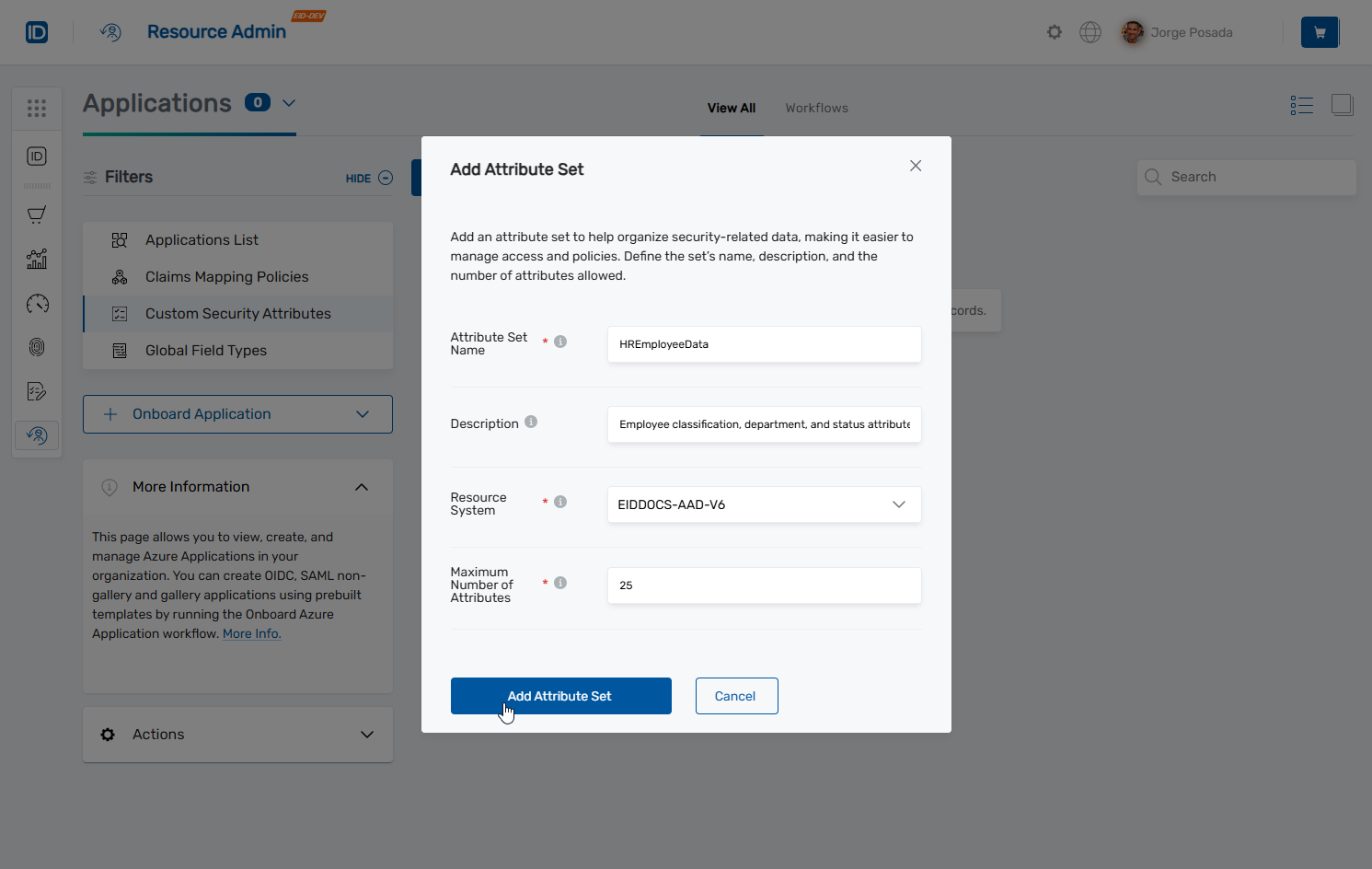Switch to the Workflows tab
1372x869 pixels.
(816, 108)
